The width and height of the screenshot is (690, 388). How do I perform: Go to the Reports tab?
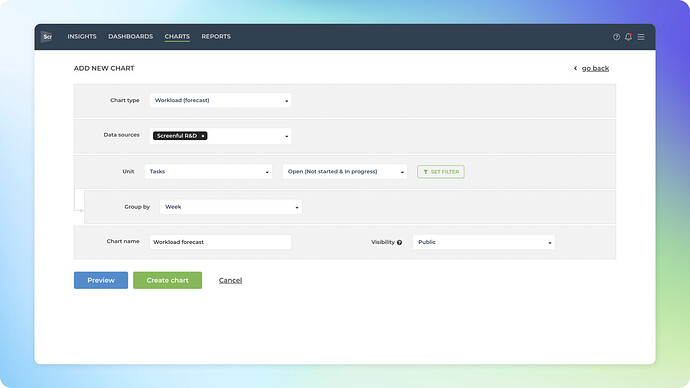point(216,37)
